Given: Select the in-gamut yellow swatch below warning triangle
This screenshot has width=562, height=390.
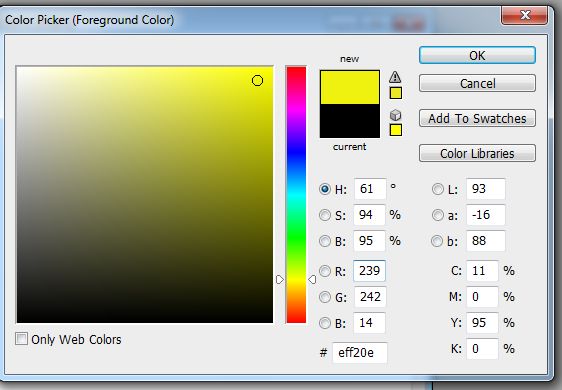Looking at the screenshot, I should 396,93.
